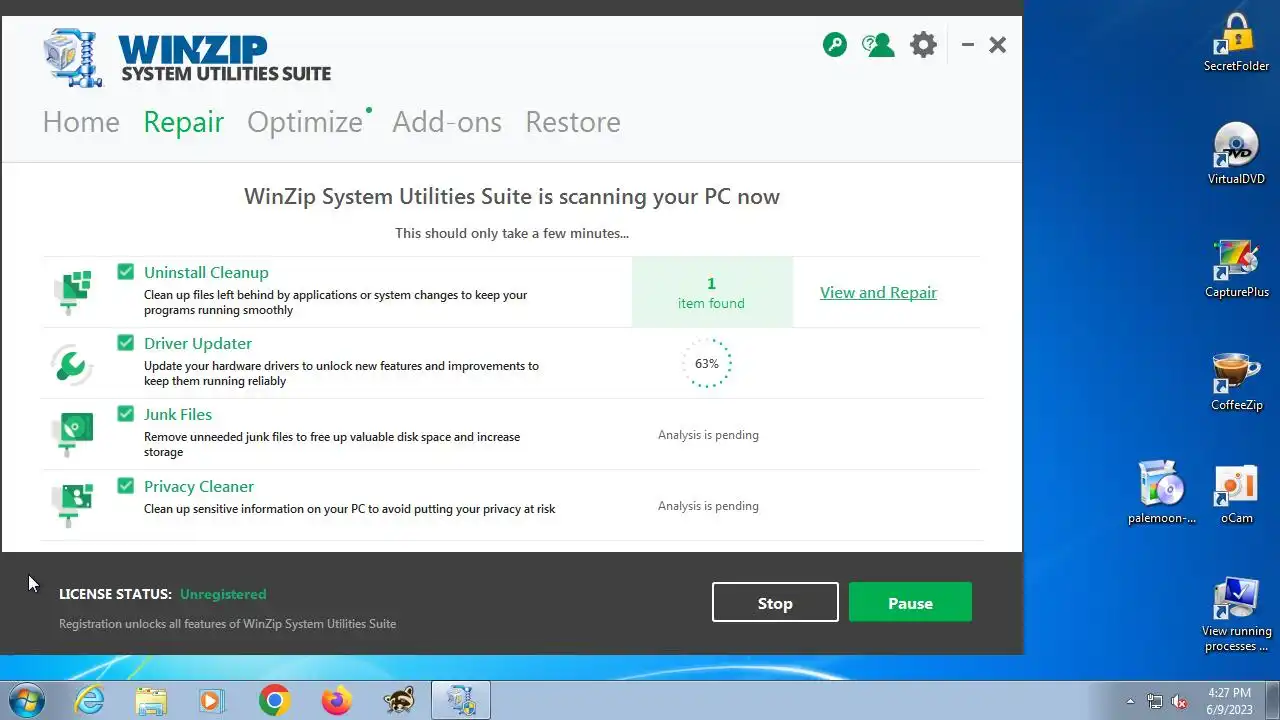Click the 63% driver scan progress indicator
Screen dimensions: 1280x720
(707, 363)
